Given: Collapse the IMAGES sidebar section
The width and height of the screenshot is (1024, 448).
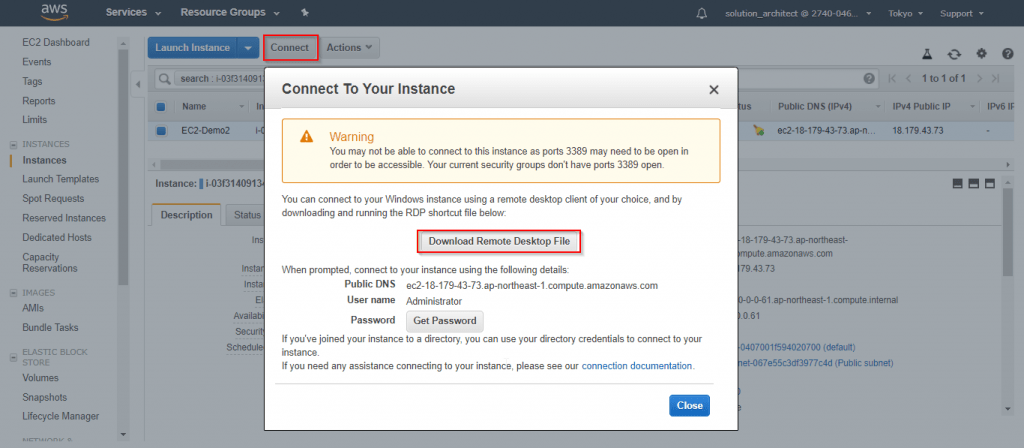Looking at the screenshot, I should 14,293.
